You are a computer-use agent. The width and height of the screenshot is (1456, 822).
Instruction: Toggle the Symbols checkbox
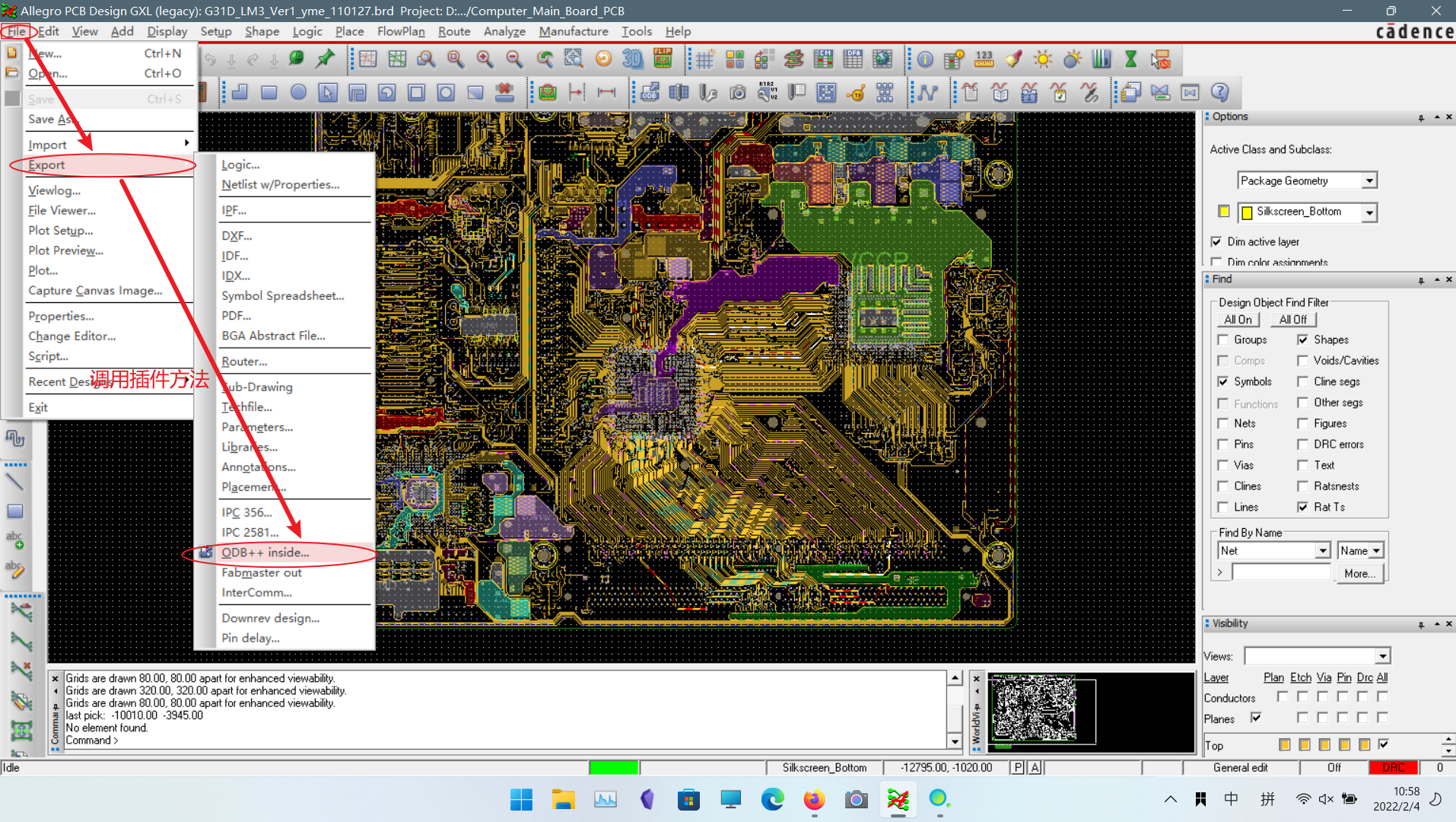point(1223,381)
